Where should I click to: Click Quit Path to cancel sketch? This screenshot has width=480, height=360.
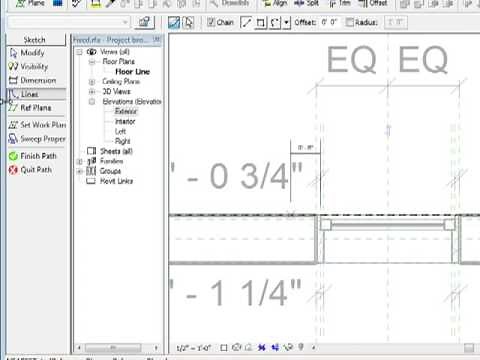click(31, 170)
